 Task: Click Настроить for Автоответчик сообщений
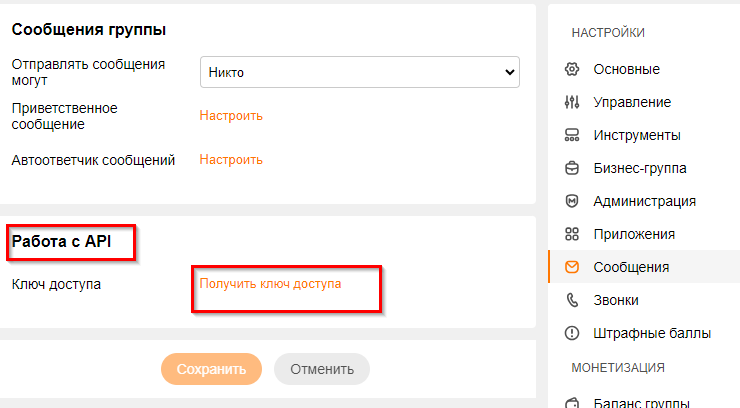click(x=231, y=160)
